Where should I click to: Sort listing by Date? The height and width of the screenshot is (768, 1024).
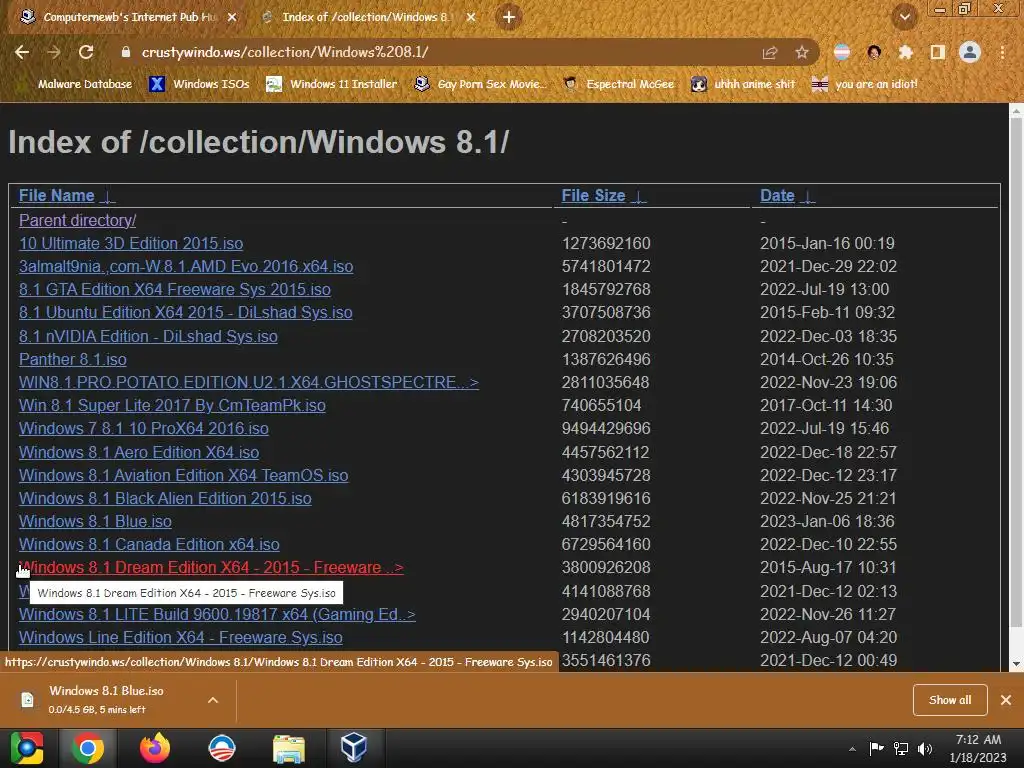point(787,195)
